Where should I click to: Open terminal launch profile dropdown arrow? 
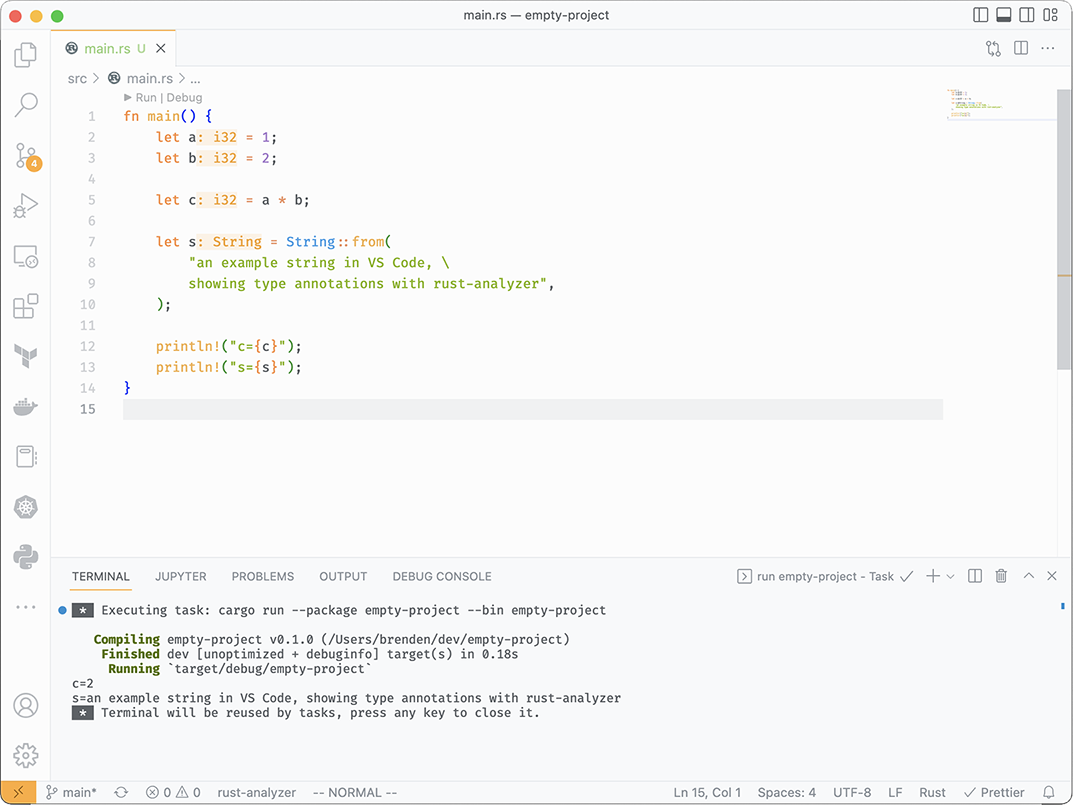(x=951, y=577)
